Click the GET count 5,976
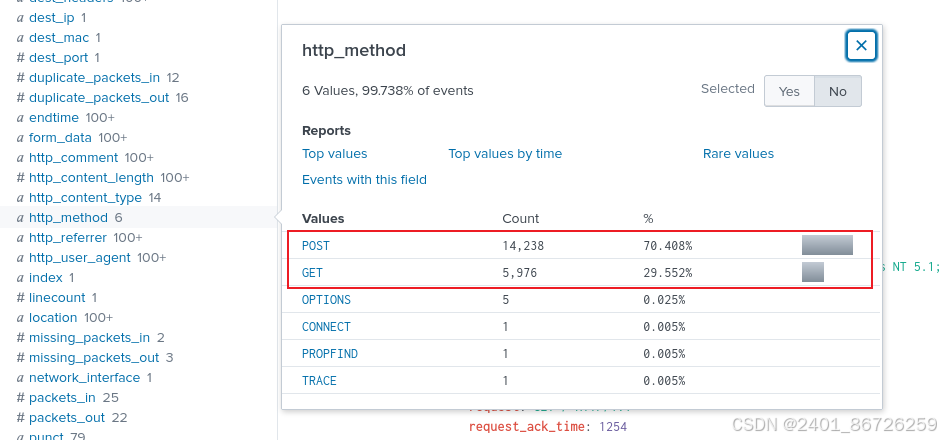This screenshot has width=941, height=440. (x=520, y=273)
